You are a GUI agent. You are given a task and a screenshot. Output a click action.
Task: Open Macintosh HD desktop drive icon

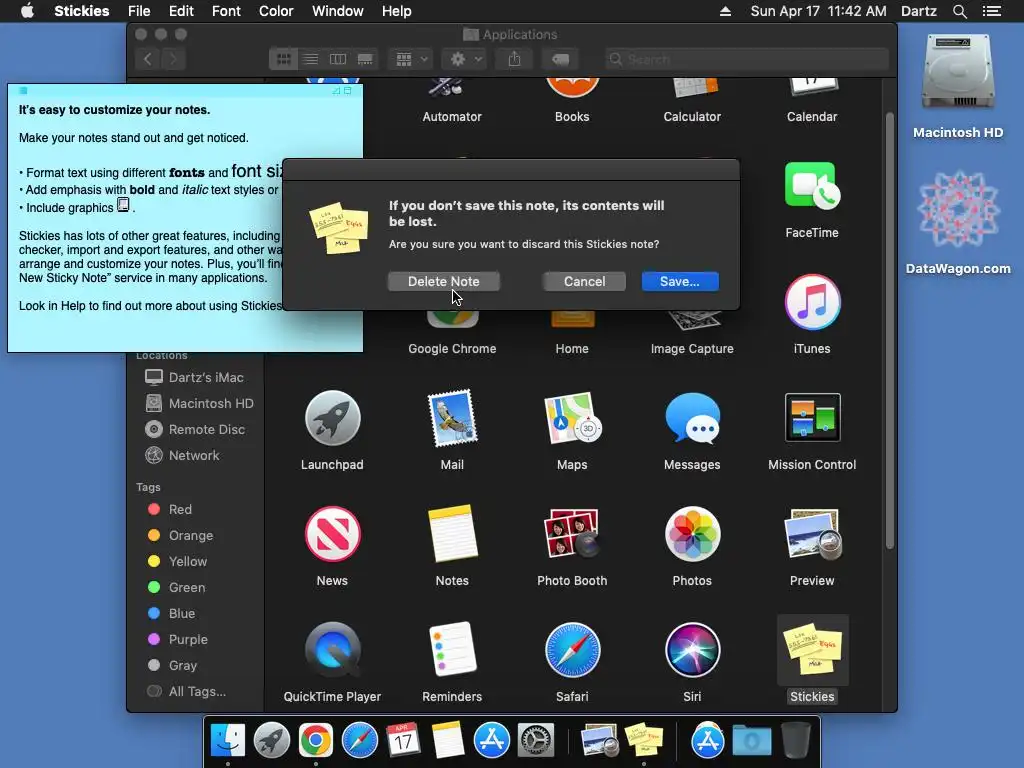pyautogui.click(x=958, y=74)
